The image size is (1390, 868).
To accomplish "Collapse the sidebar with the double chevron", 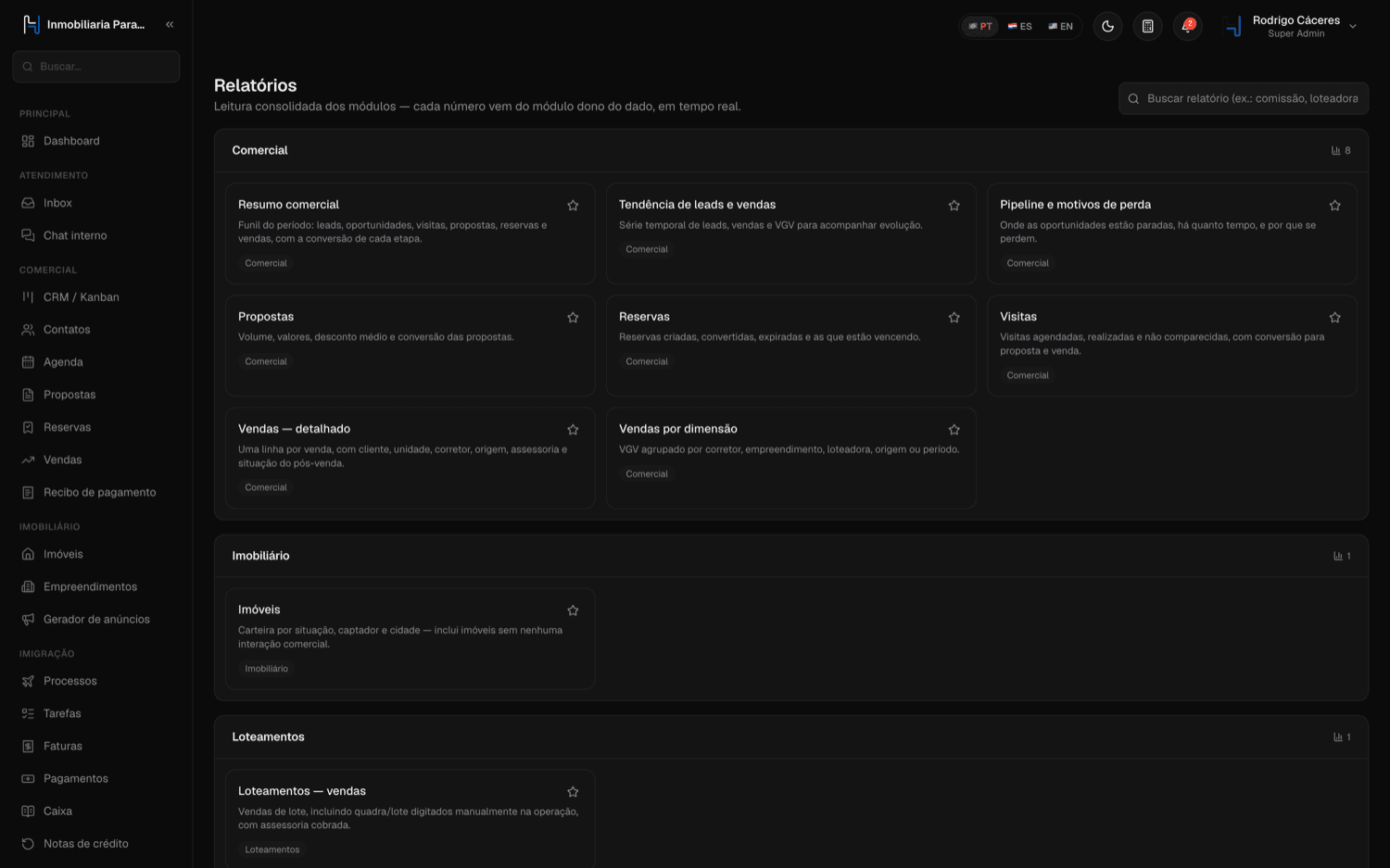I will click(170, 25).
